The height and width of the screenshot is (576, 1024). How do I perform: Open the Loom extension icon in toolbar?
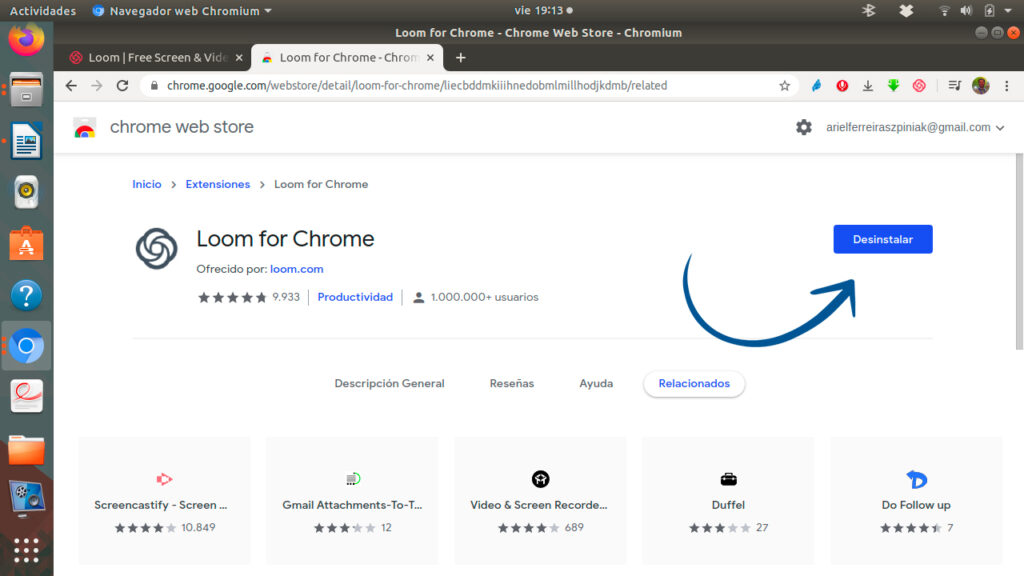(919, 86)
